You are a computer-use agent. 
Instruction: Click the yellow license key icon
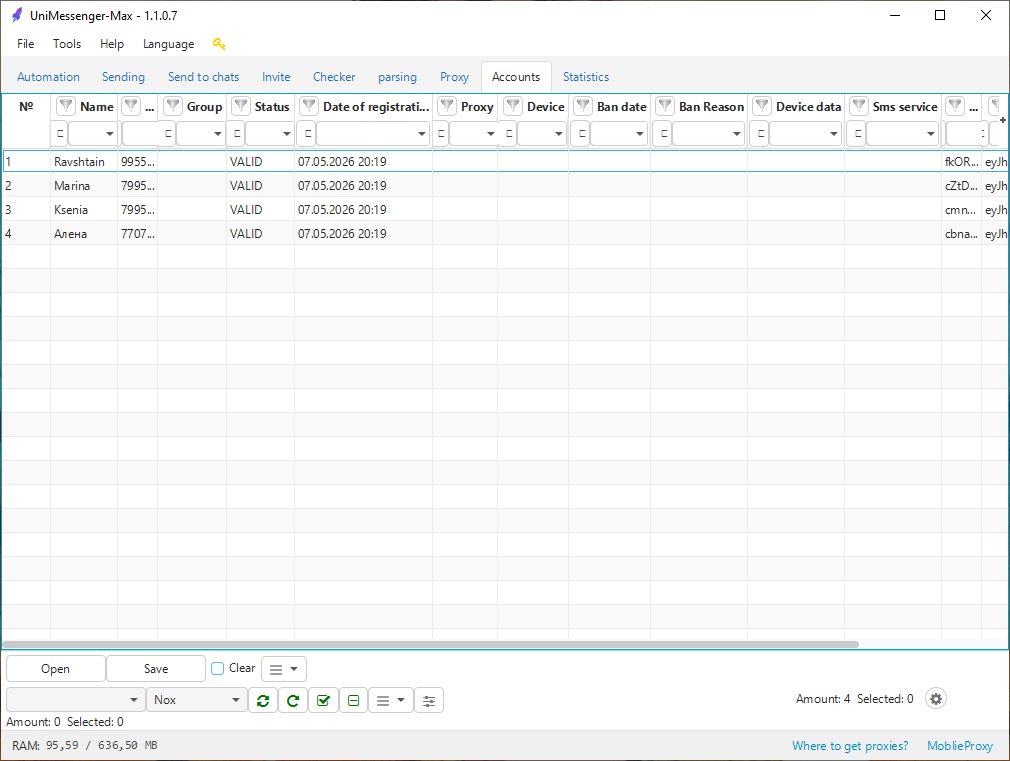[x=219, y=44]
